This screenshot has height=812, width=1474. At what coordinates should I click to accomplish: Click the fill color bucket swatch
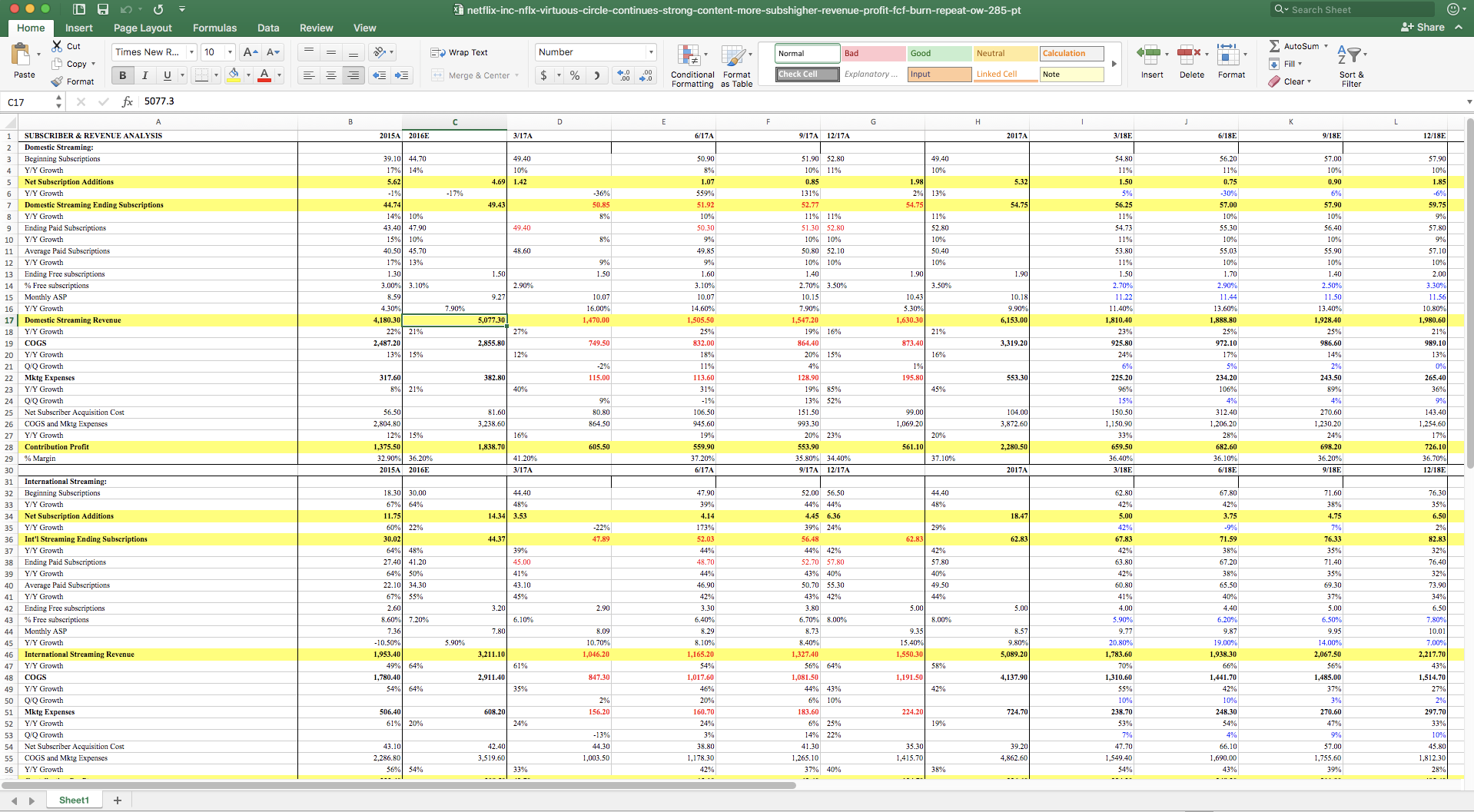(x=234, y=75)
